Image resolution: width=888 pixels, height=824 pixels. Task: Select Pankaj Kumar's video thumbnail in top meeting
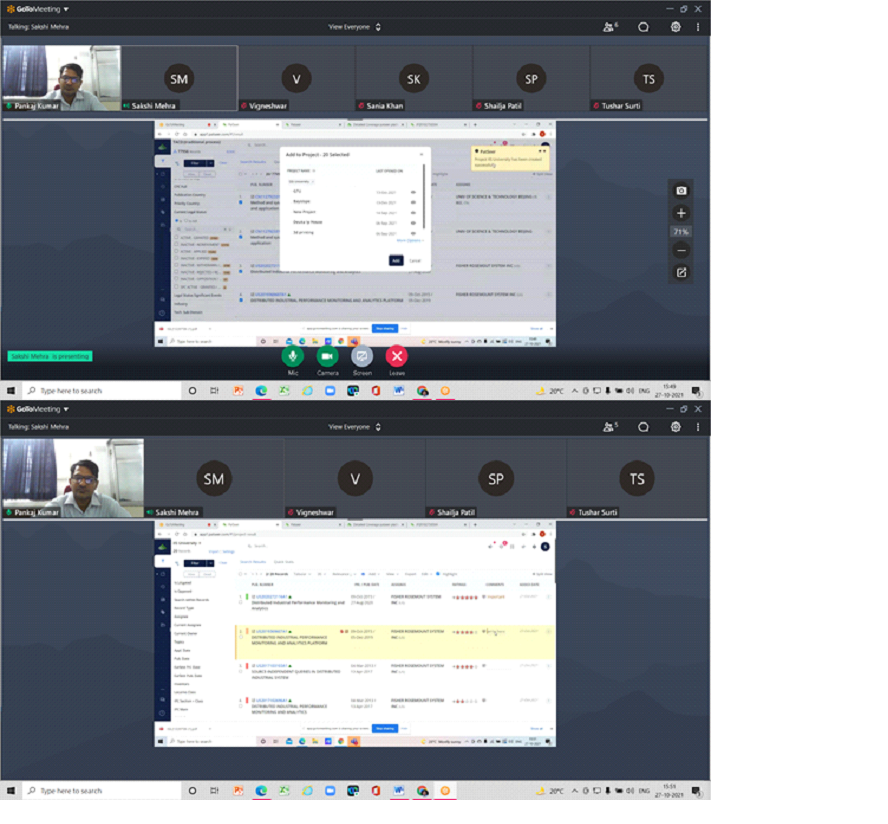59,79
